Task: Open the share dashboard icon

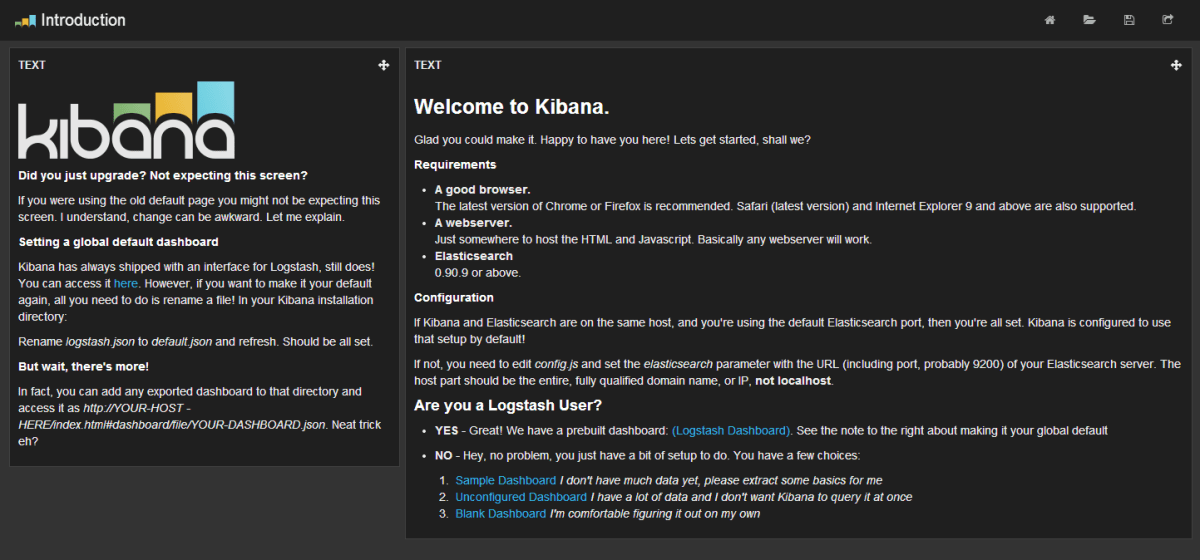Action: coord(1167,20)
